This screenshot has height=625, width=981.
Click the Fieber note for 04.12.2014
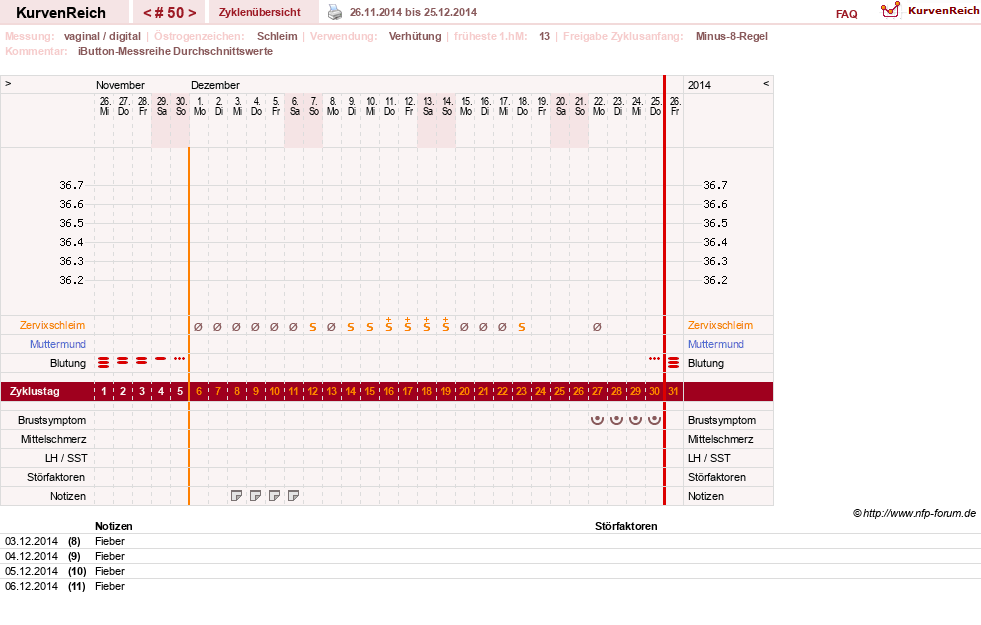[x=109, y=556]
